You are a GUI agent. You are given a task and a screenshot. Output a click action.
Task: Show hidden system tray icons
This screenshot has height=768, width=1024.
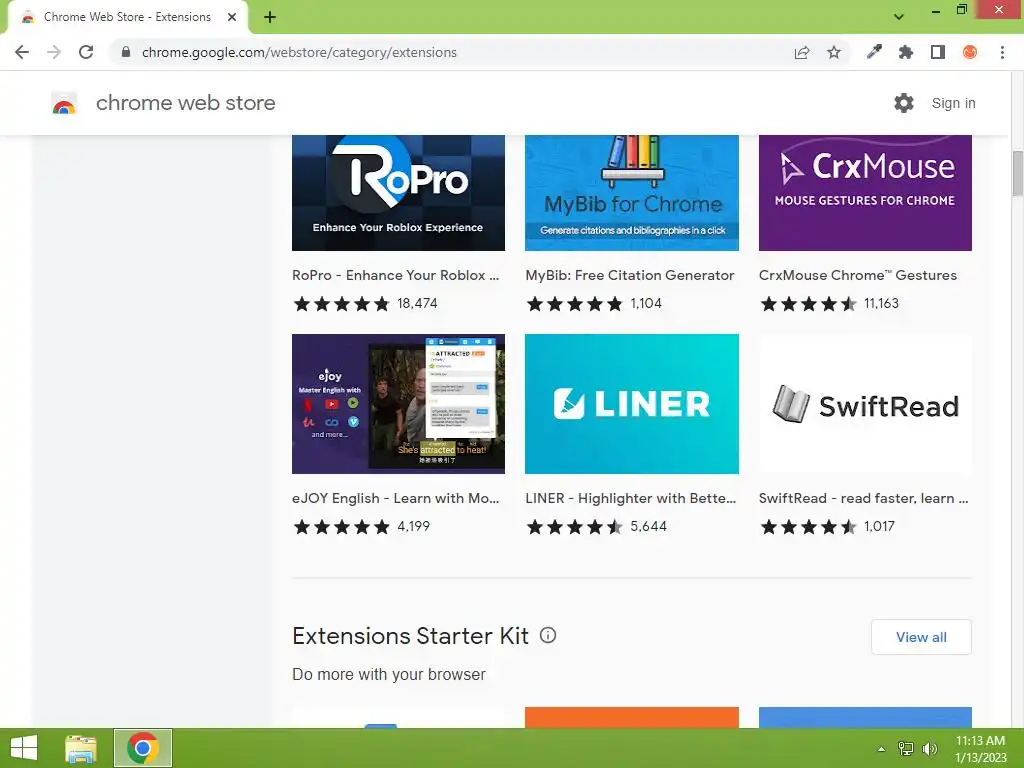point(881,749)
